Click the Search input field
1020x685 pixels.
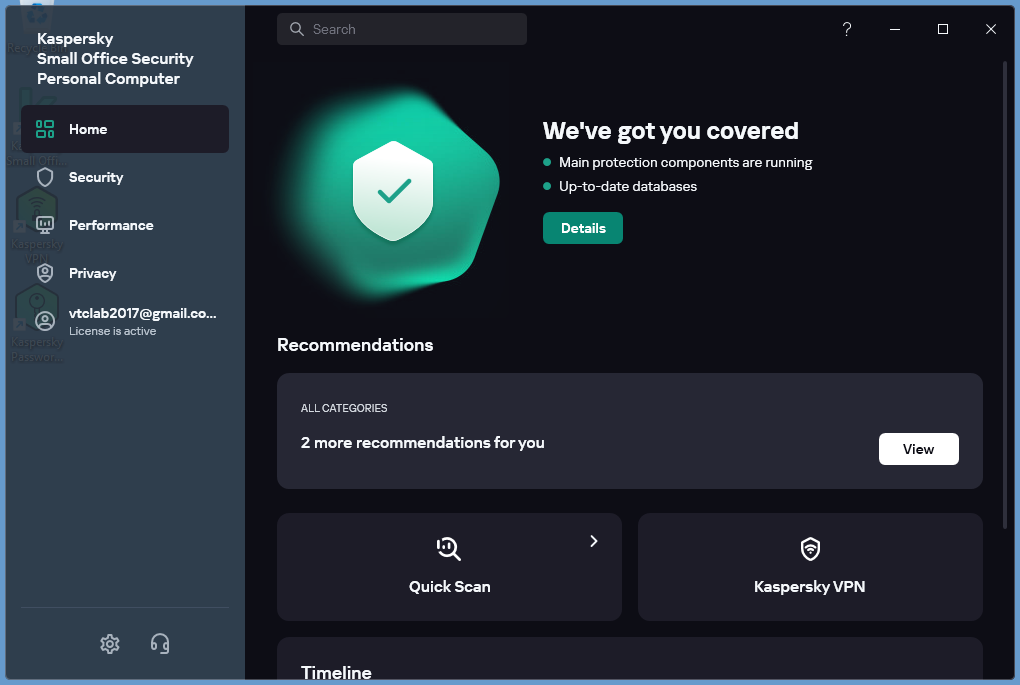402,29
